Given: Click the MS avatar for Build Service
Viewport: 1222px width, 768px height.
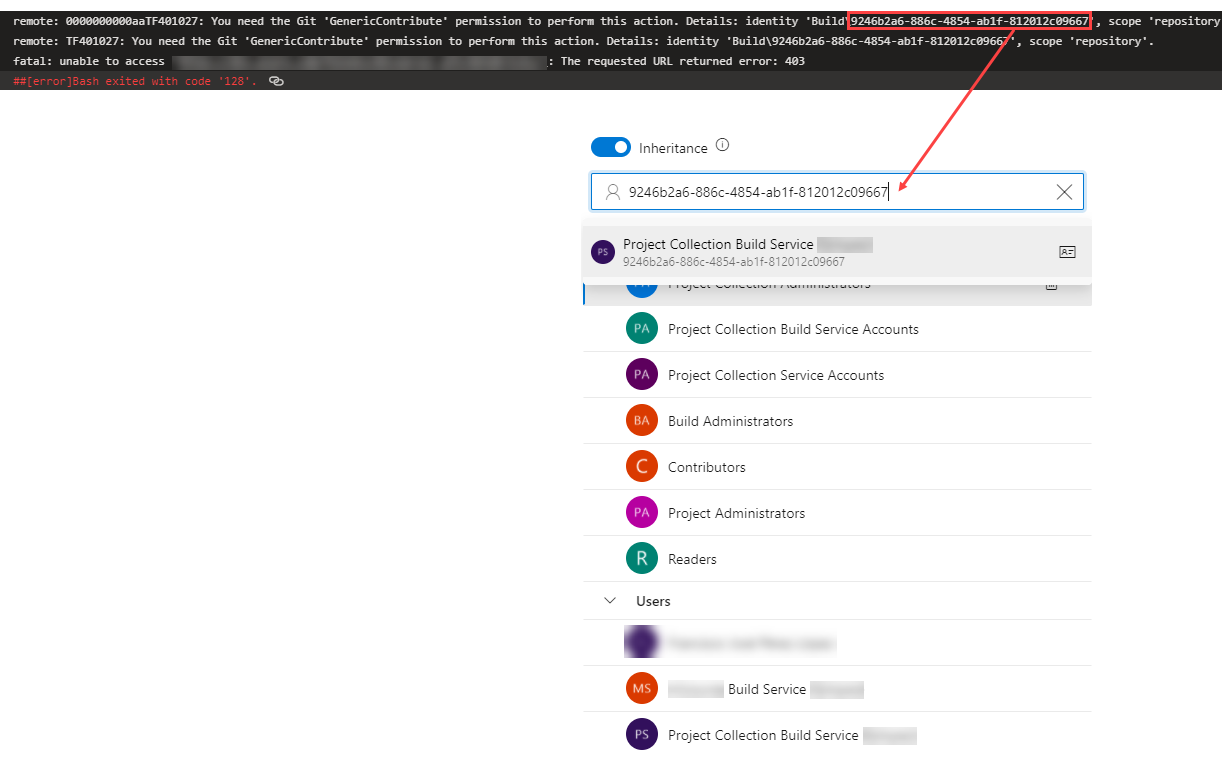Looking at the screenshot, I should (642, 689).
